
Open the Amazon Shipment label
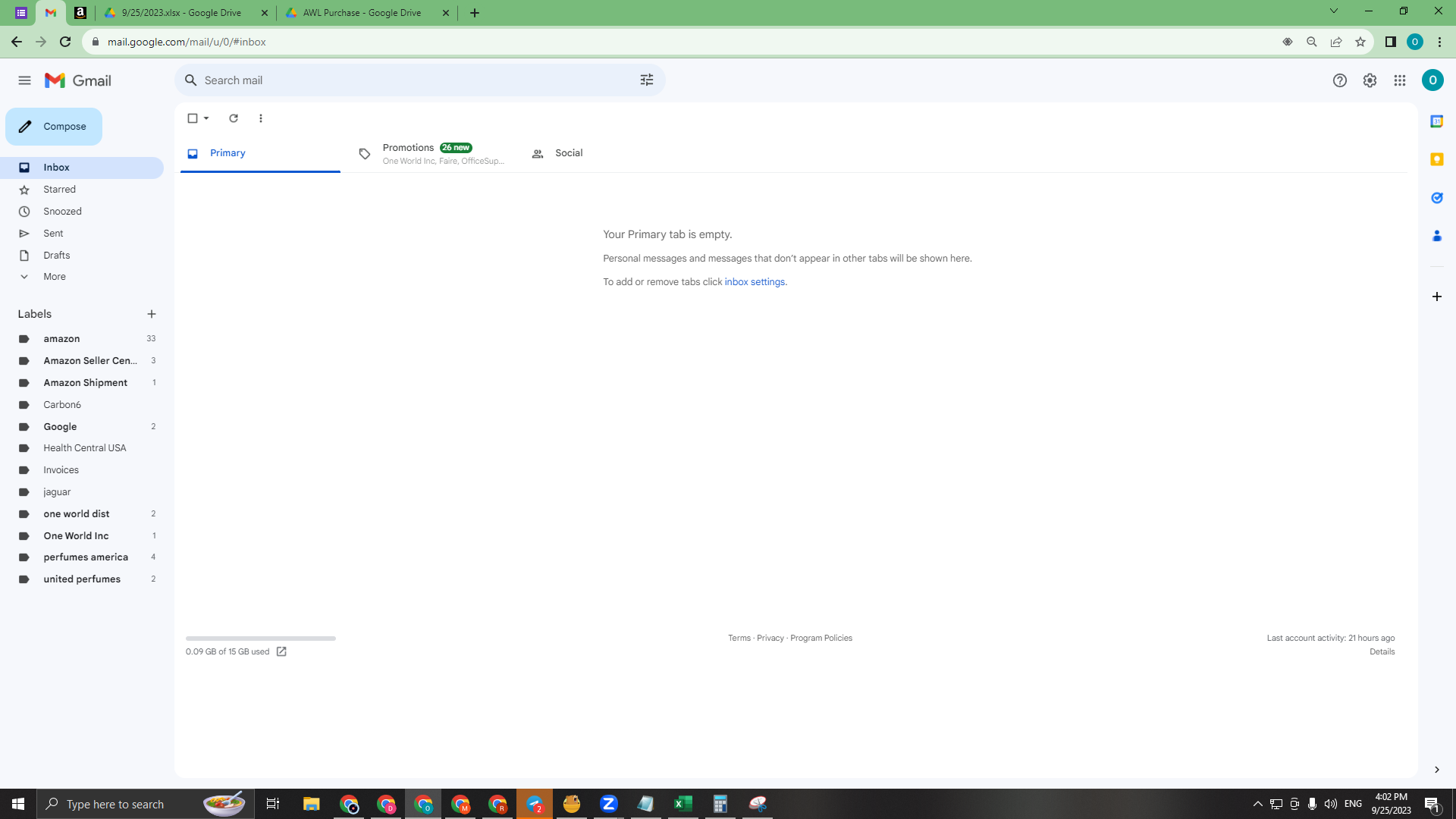pos(82,383)
